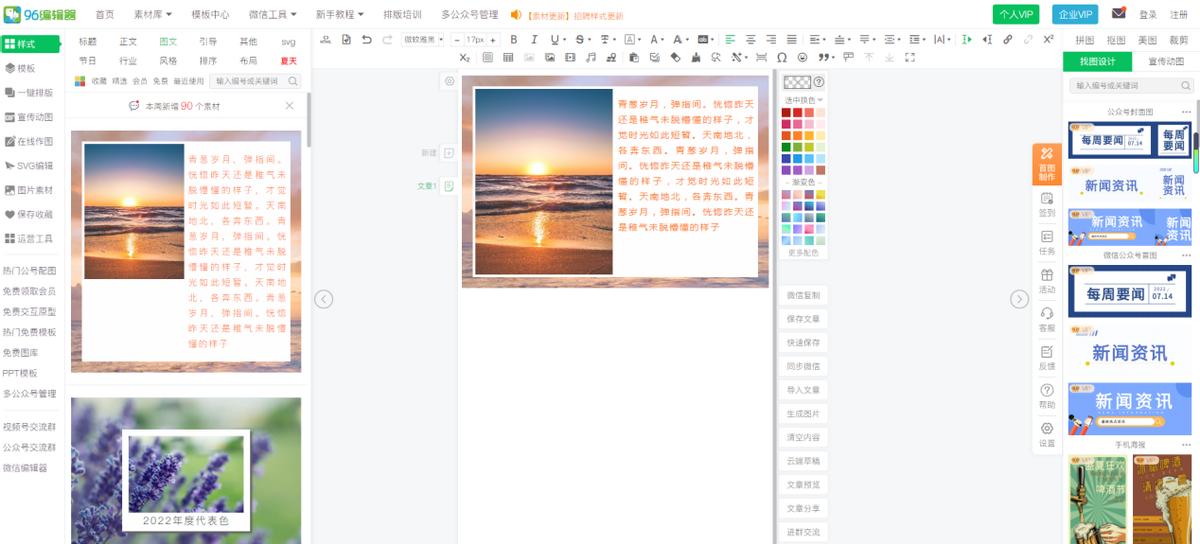Open the colorful grid icon beside 收藏

(x=80, y=81)
